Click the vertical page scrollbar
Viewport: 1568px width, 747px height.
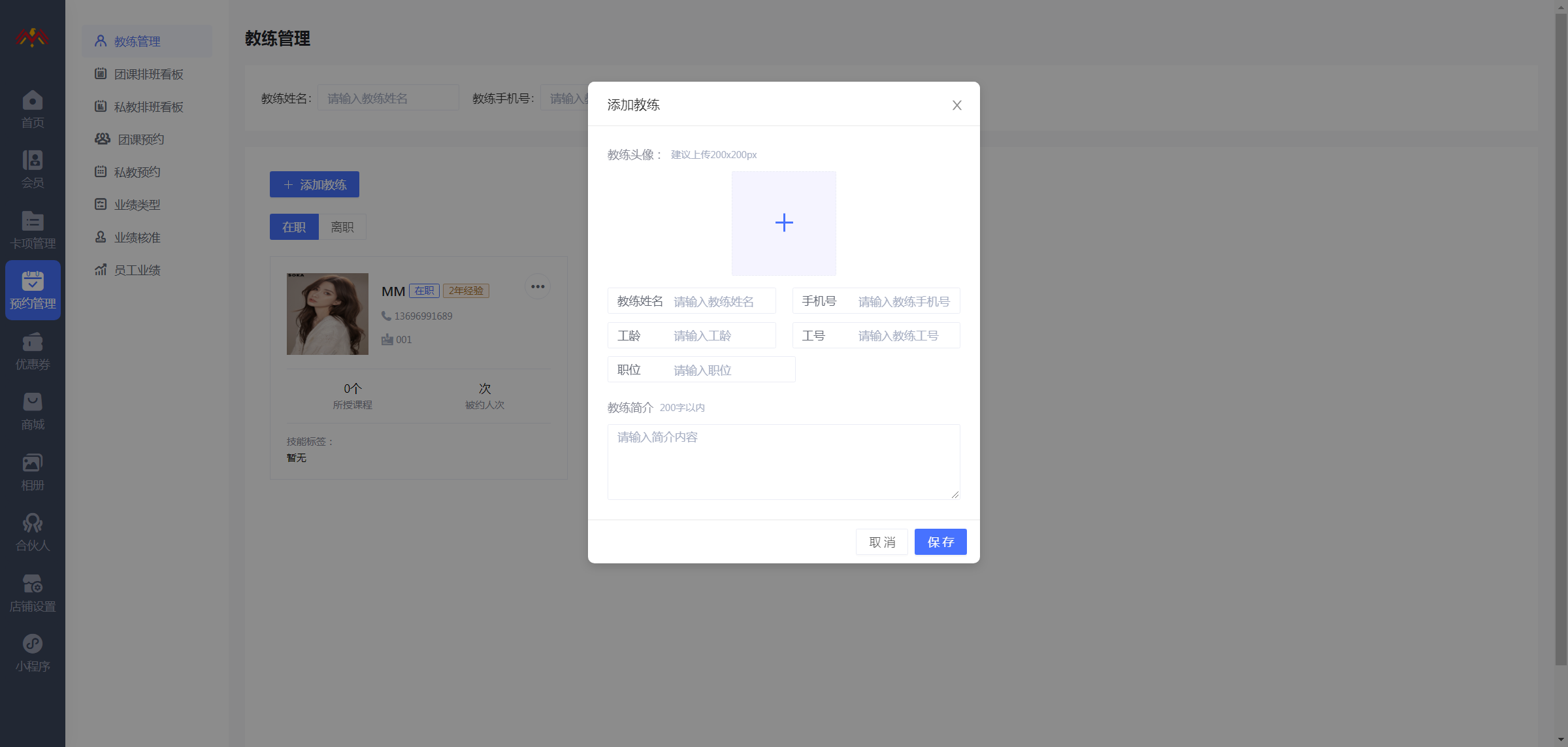coord(1561,339)
